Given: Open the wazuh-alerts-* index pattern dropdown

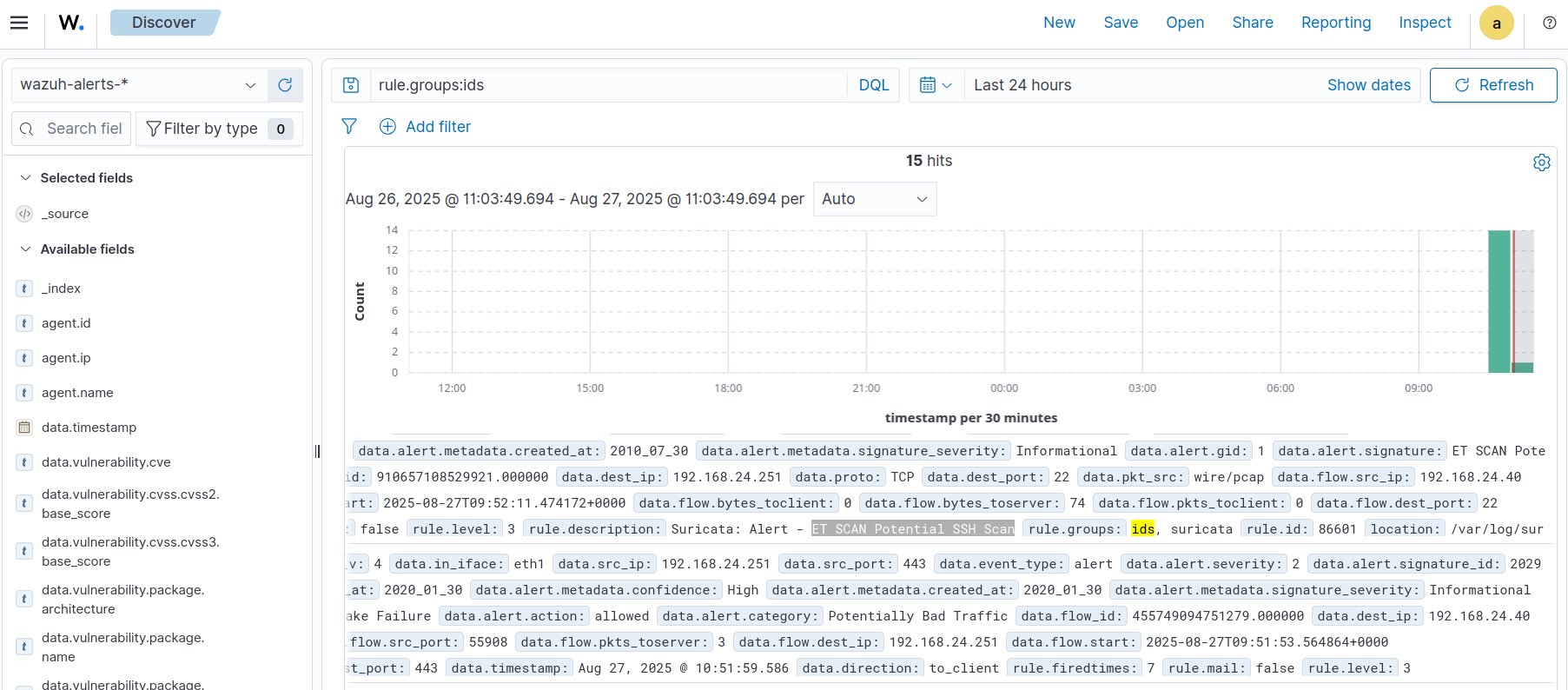Looking at the screenshot, I should coord(137,85).
